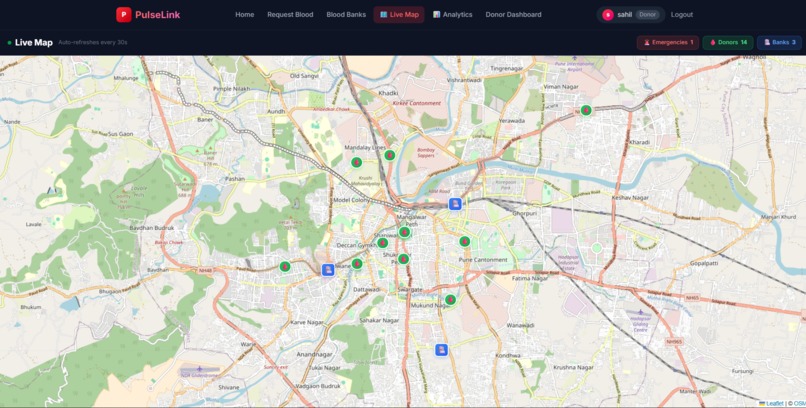Screen dimensions: 806x408
Task: Open blood bank marker below Mukund Nagar
Action: tap(441, 350)
